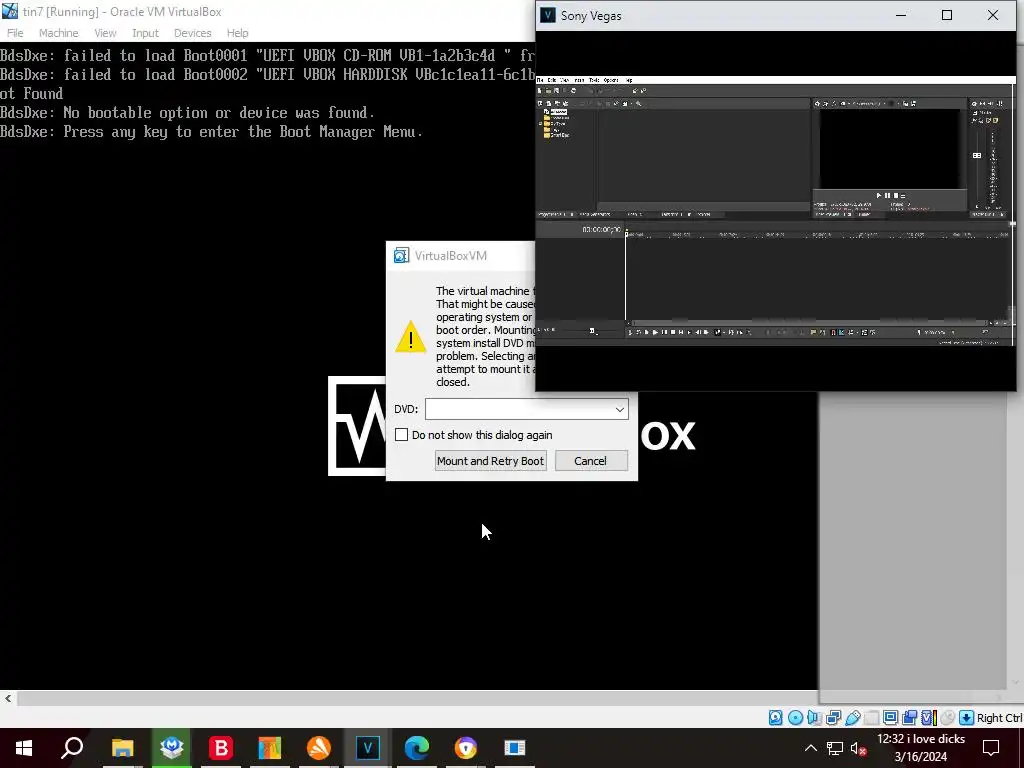Click the muted volume tray icon
The image size is (1024, 768).
[x=859, y=748]
